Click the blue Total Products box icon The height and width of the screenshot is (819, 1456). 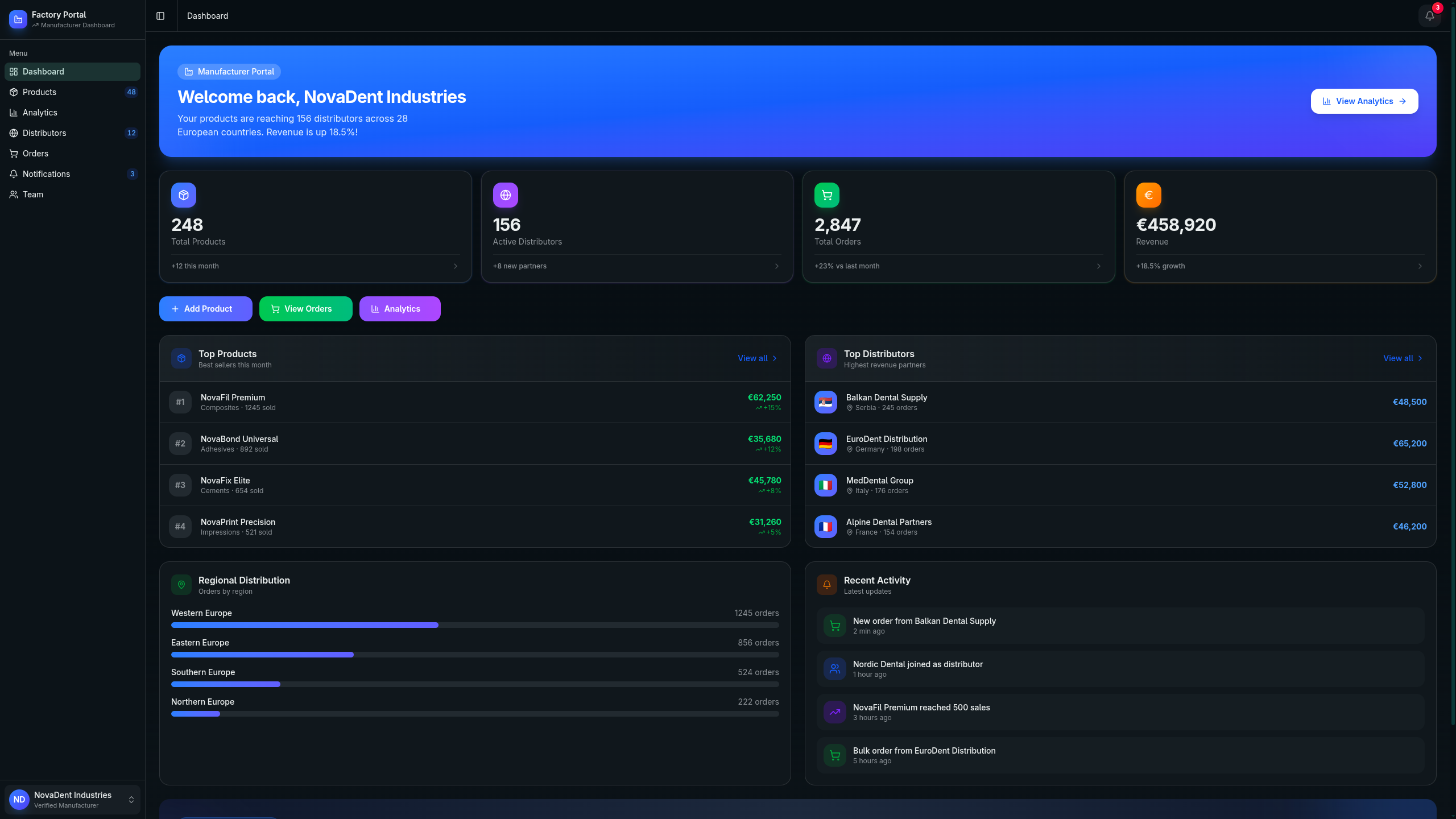click(184, 195)
